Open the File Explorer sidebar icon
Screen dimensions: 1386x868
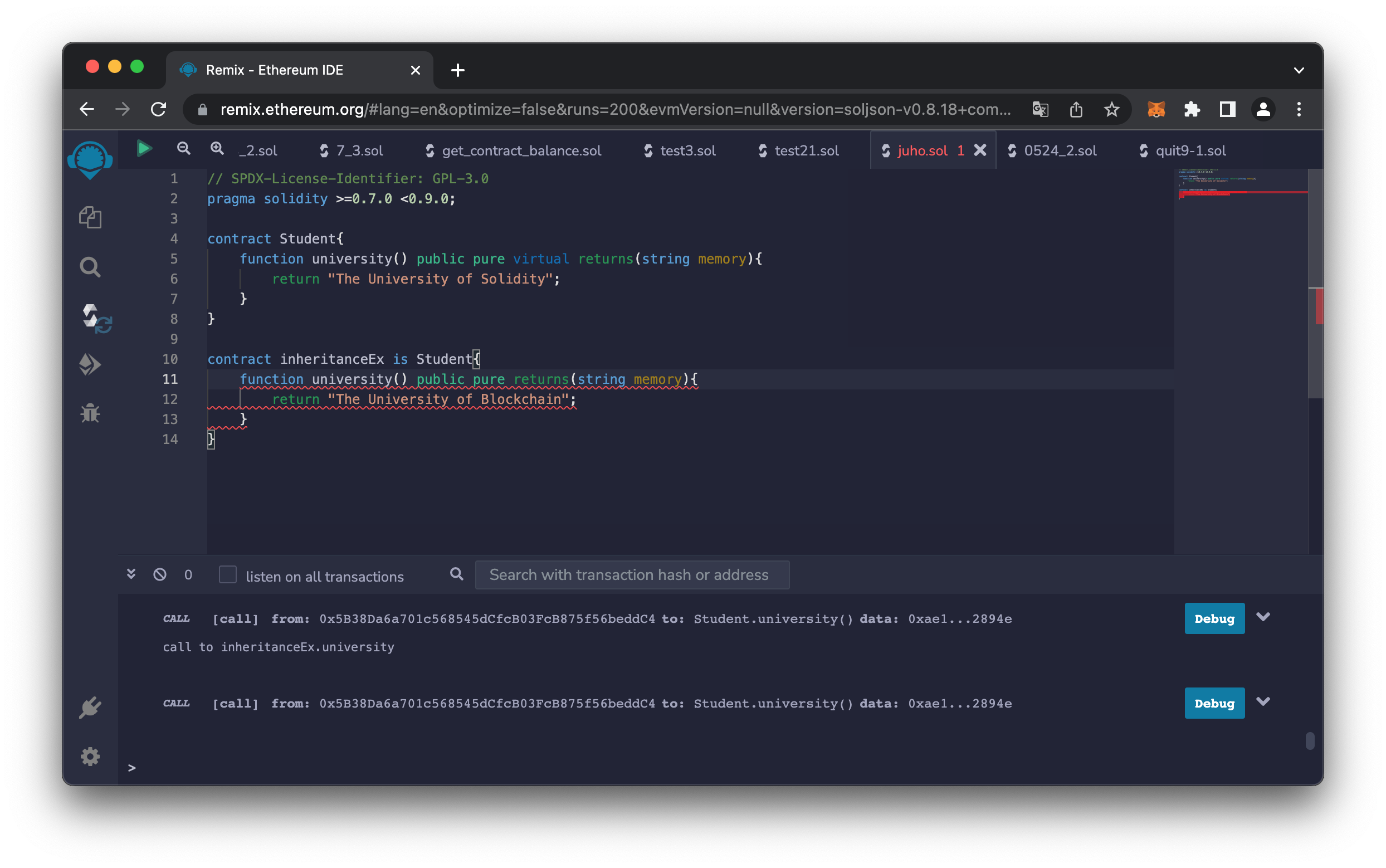point(90,218)
